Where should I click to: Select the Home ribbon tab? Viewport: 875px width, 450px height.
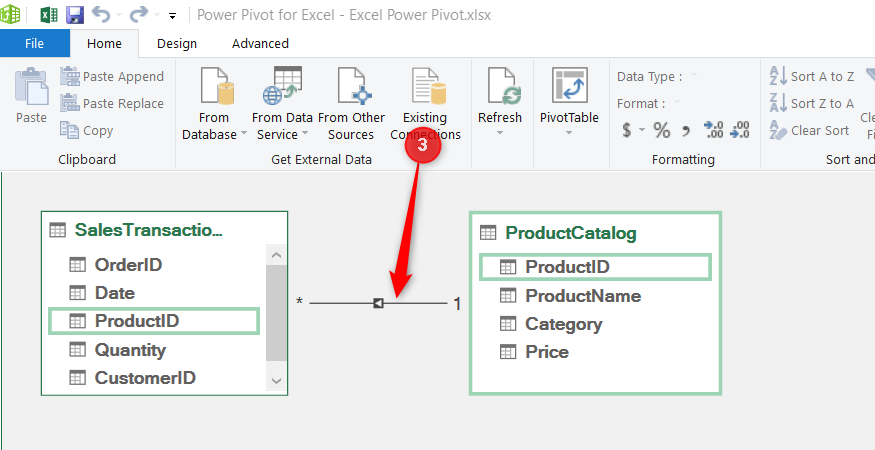(104, 44)
